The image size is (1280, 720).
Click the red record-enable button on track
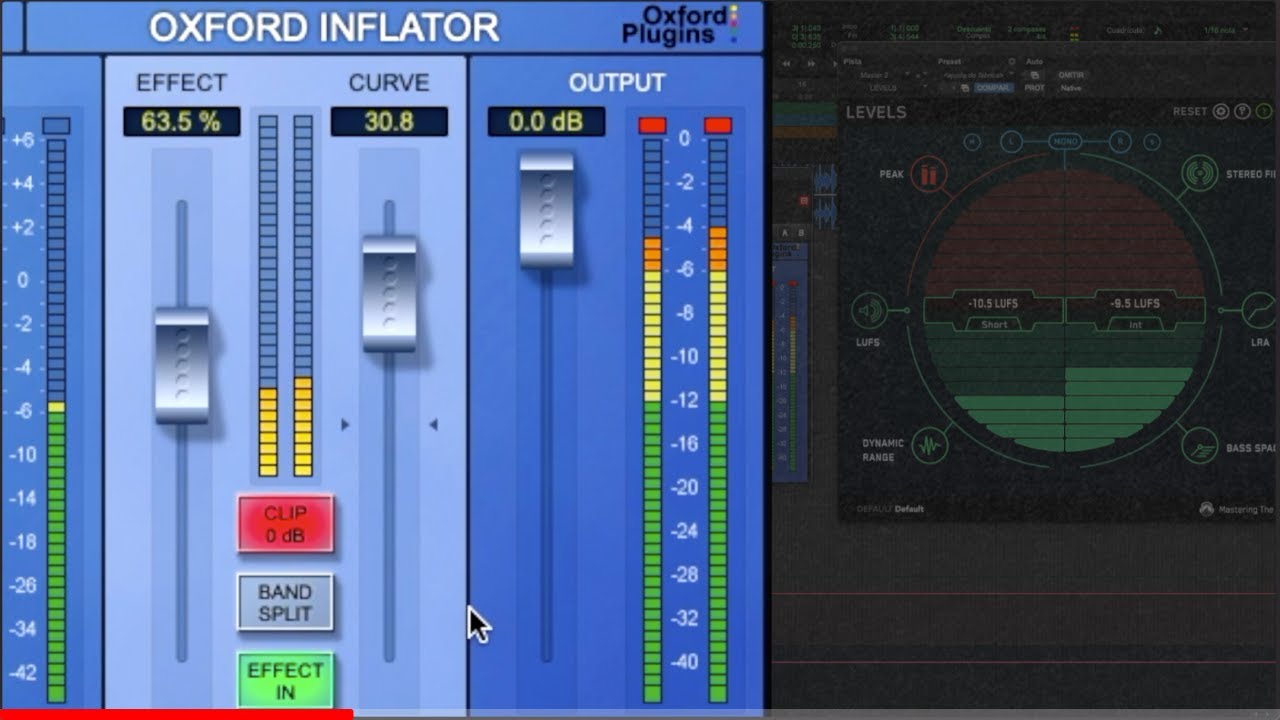coord(804,201)
